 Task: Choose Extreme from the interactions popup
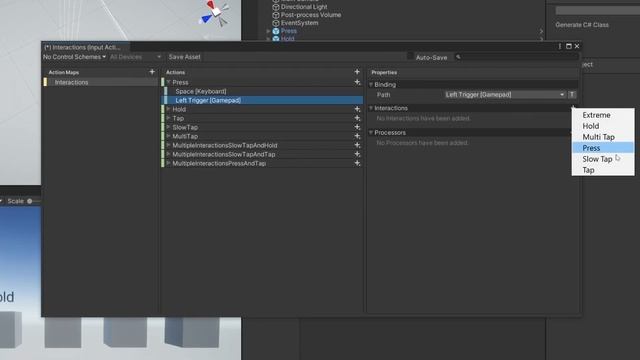(603, 115)
